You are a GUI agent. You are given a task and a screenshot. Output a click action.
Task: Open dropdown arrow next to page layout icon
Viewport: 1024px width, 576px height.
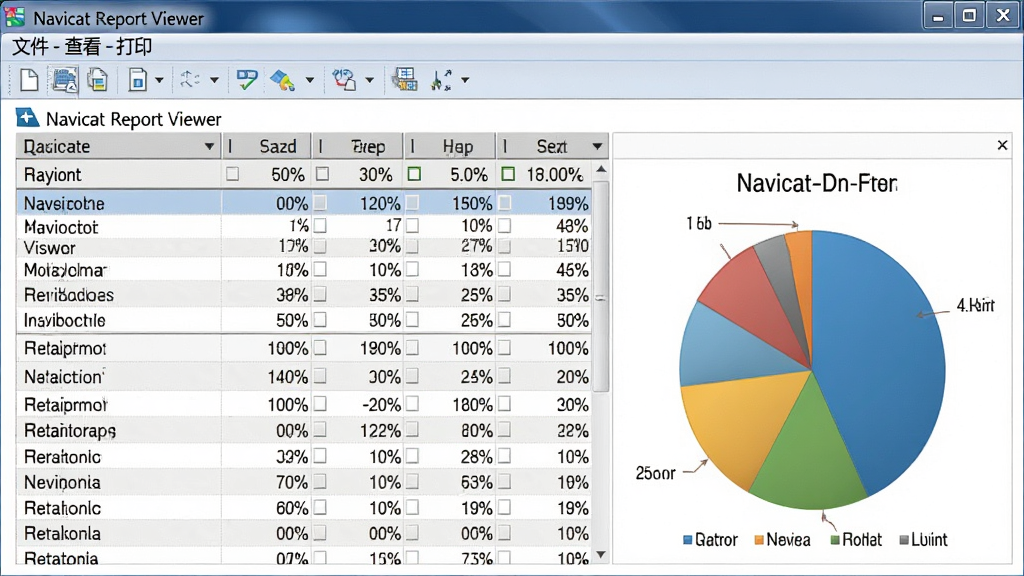(159, 80)
